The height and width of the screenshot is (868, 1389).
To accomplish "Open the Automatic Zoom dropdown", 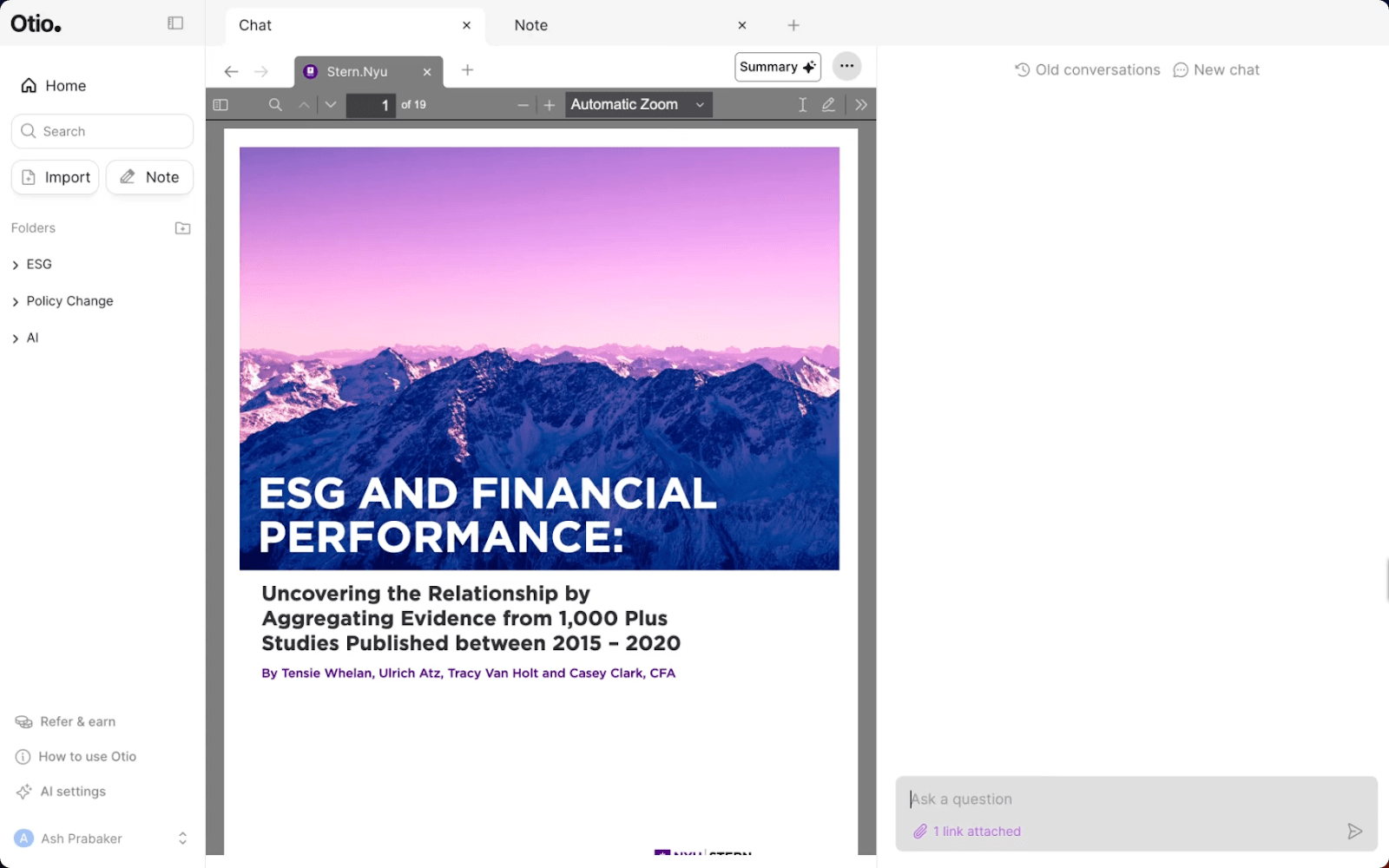I will click(638, 105).
